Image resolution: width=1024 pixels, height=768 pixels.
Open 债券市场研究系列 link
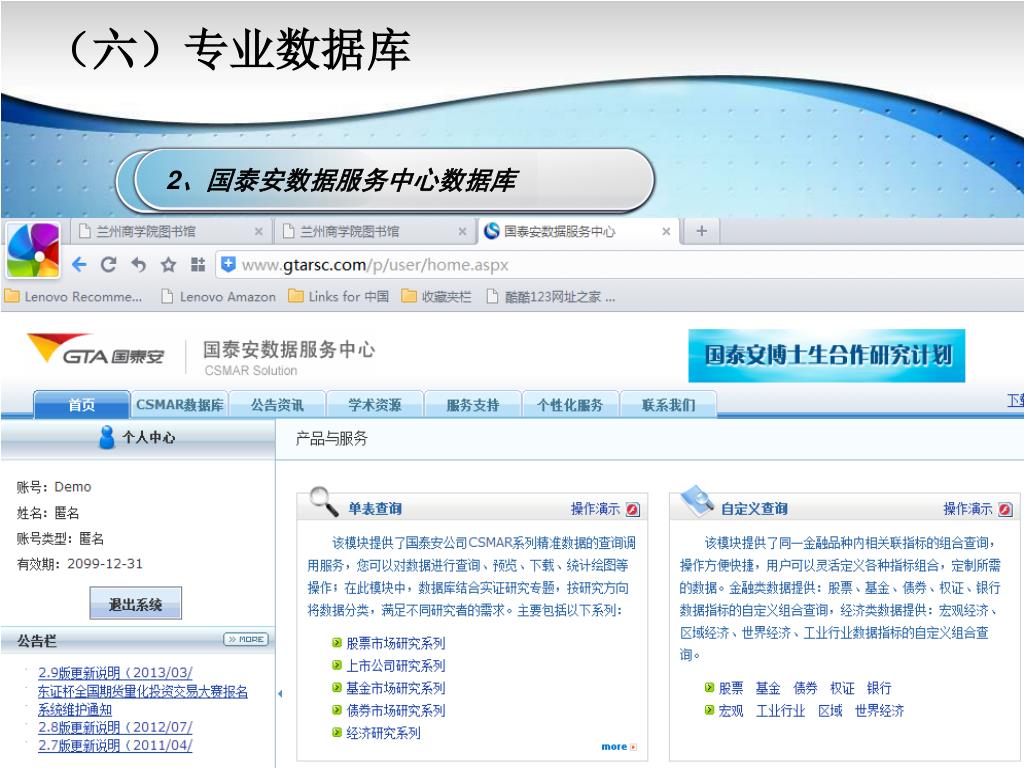[x=395, y=711]
